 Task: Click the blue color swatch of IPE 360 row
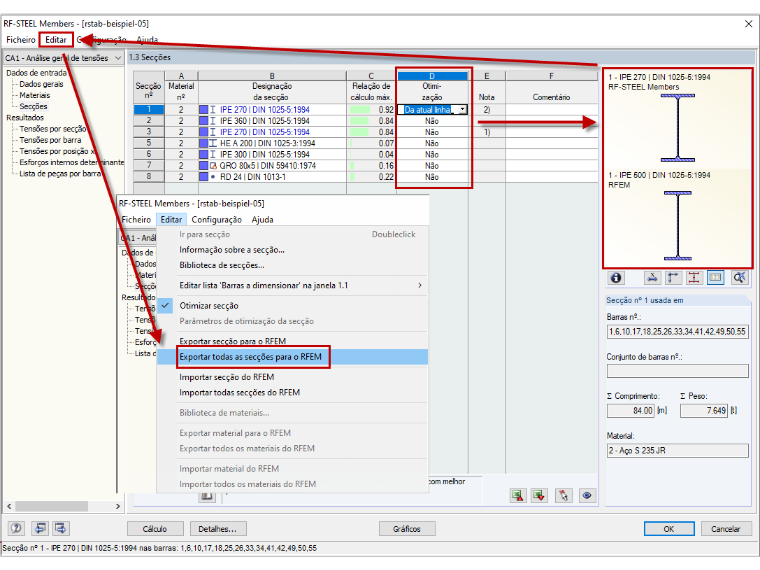204,121
